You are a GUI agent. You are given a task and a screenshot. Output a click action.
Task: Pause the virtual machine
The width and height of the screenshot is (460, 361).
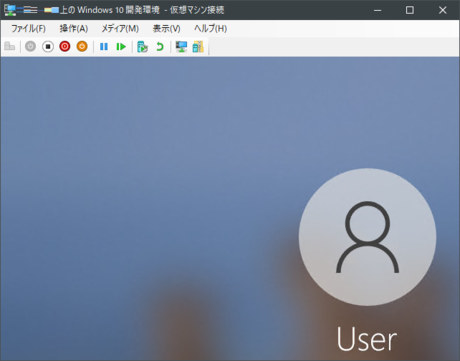104,46
